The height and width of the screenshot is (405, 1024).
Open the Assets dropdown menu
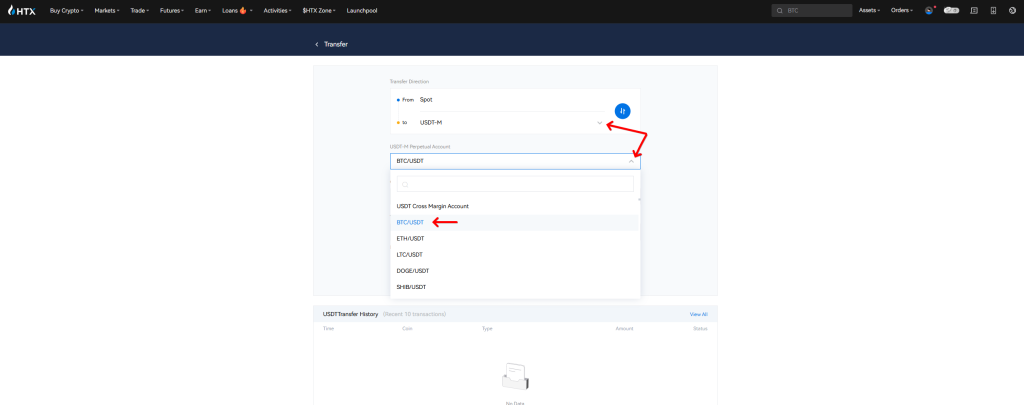pyautogui.click(x=869, y=10)
